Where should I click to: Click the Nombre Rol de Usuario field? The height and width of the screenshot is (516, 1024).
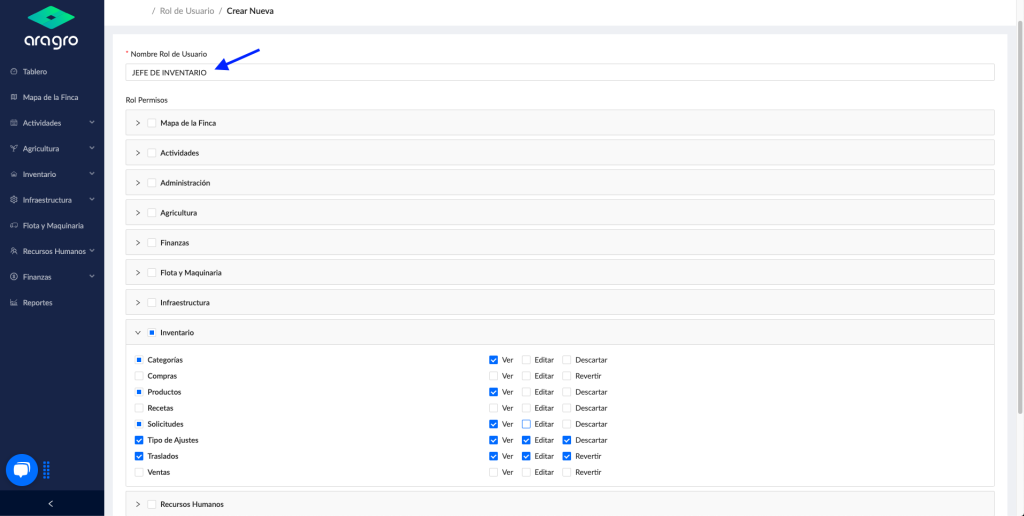click(x=560, y=73)
